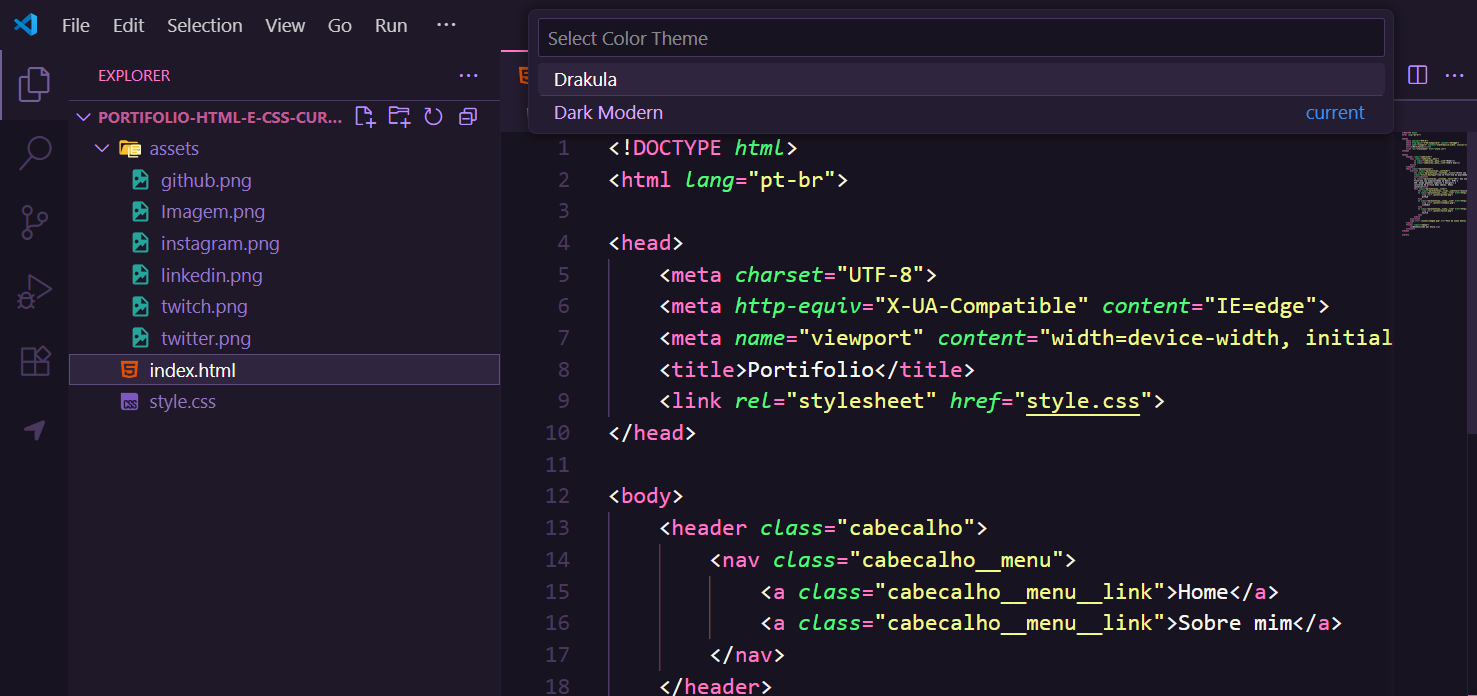Click the HTML5 icon beside index.html
Image resolution: width=1477 pixels, height=696 pixels.
tap(129, 370)
